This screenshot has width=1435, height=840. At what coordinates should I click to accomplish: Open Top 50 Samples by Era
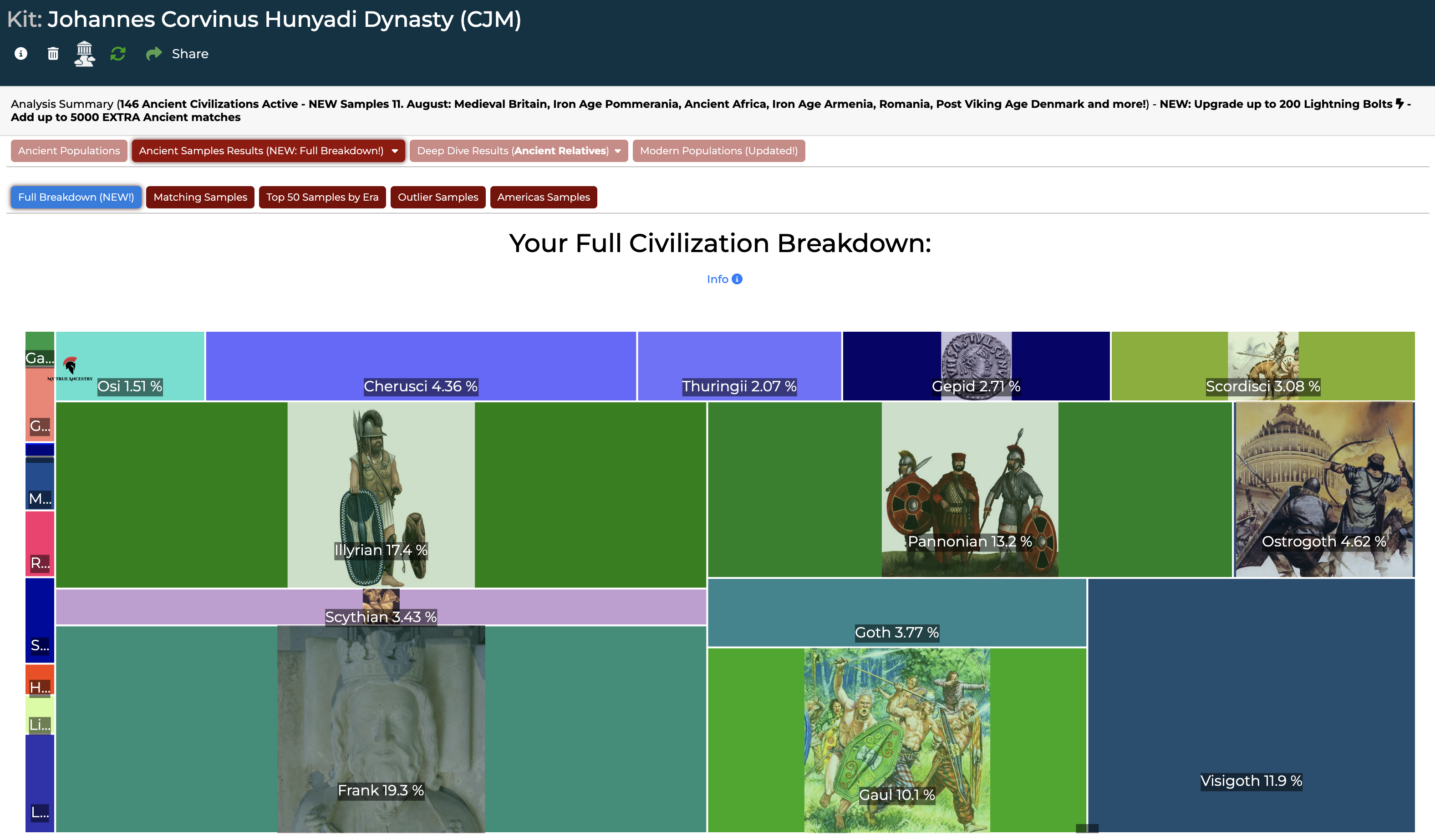[322, 197]
